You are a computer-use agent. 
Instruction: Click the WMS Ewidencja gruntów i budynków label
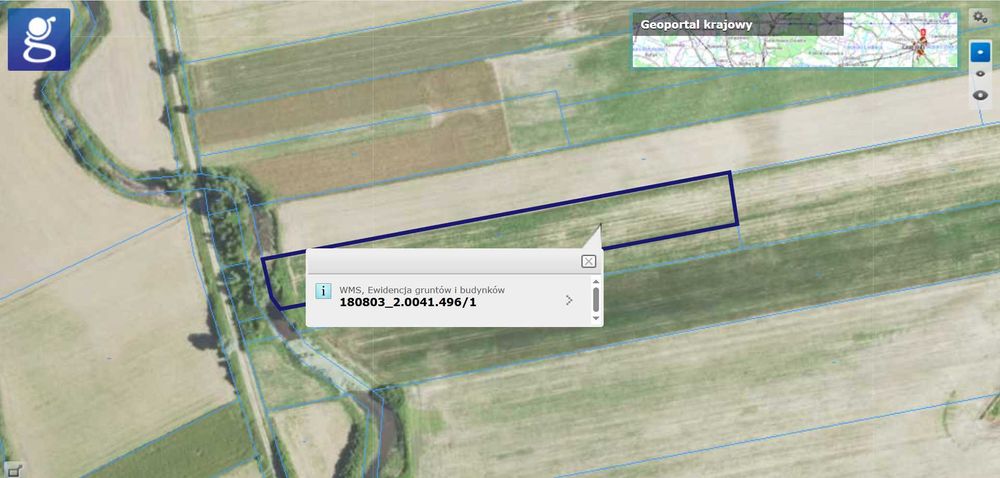pos(422,290)
